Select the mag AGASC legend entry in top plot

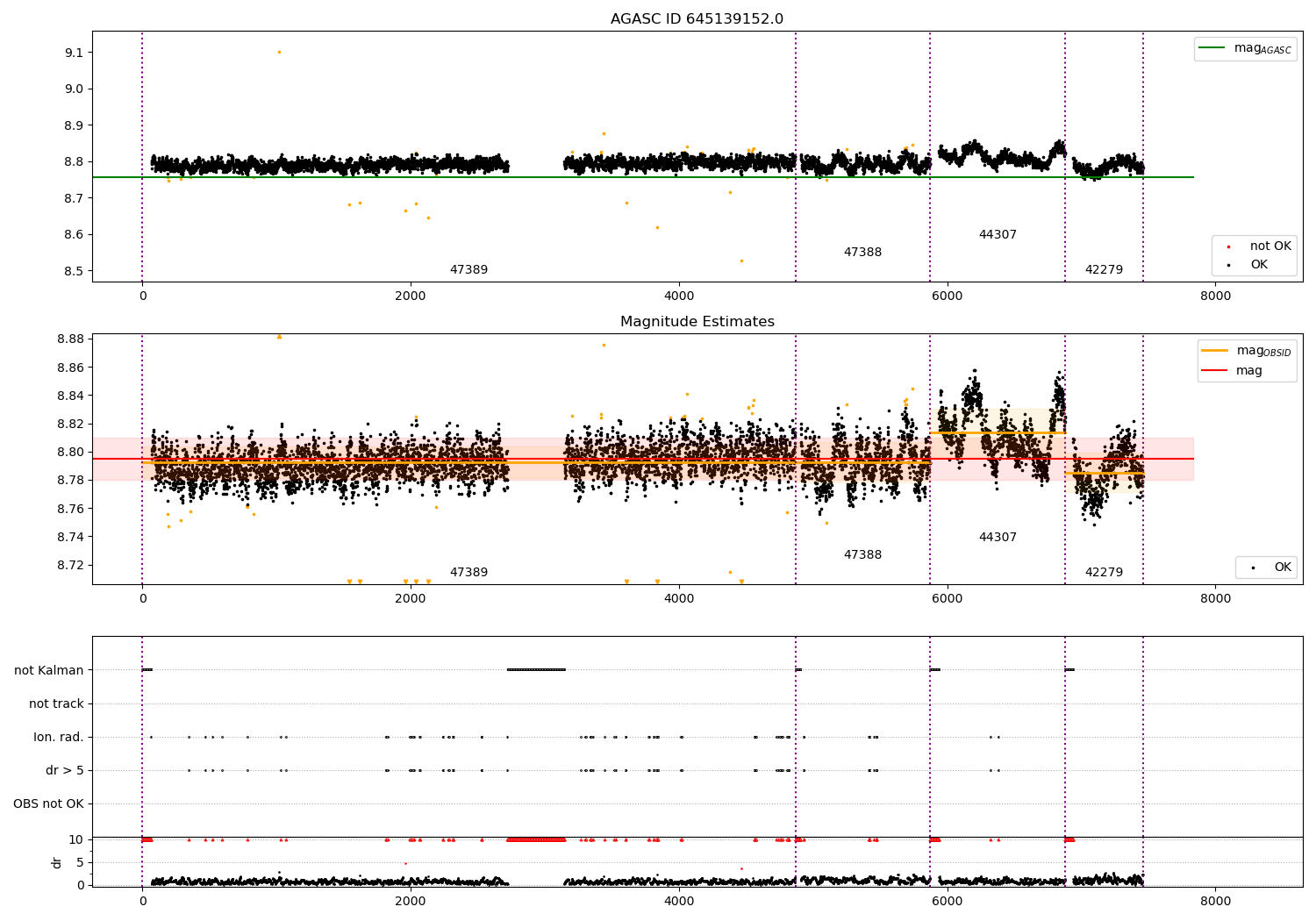click(1246, 48)
